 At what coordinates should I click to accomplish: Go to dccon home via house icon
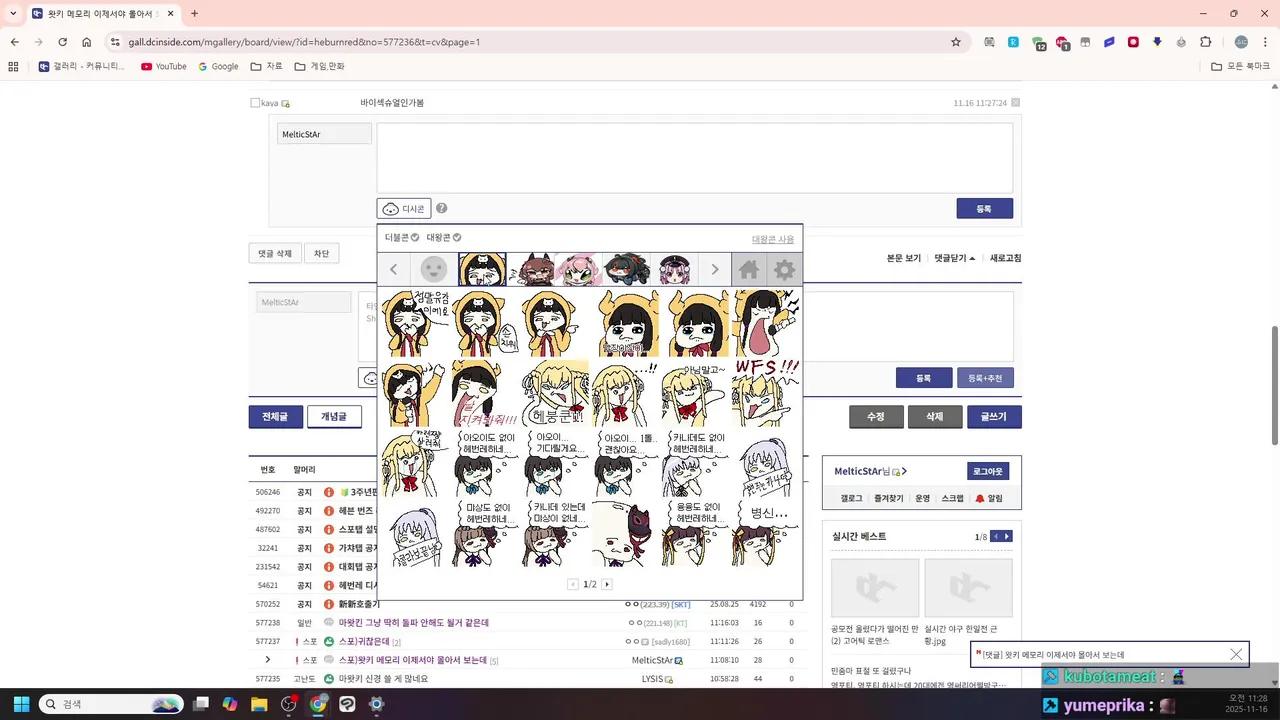pos(749,269)
